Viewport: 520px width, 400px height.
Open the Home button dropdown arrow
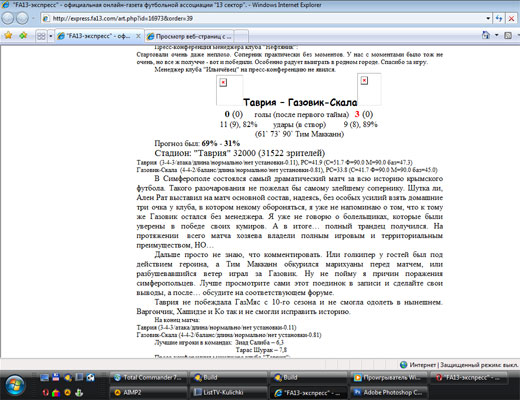[x=496, y=35]
